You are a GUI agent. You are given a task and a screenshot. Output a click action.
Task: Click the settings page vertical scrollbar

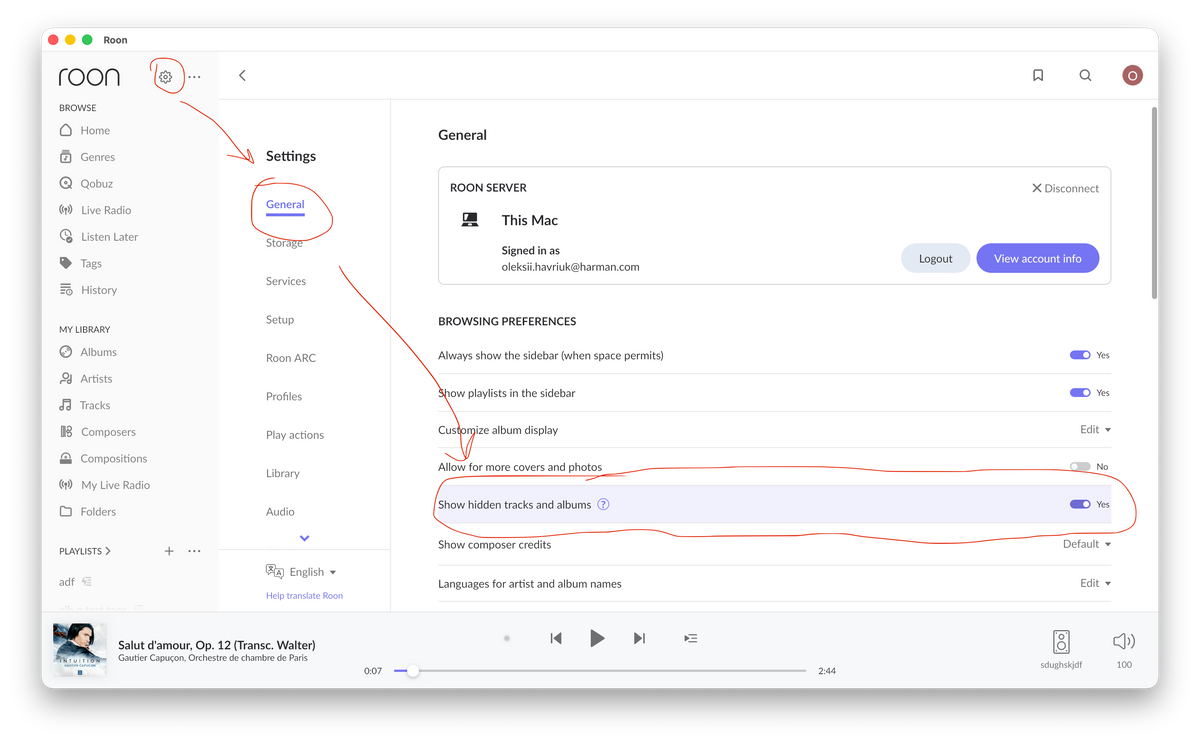[1154, 203]
